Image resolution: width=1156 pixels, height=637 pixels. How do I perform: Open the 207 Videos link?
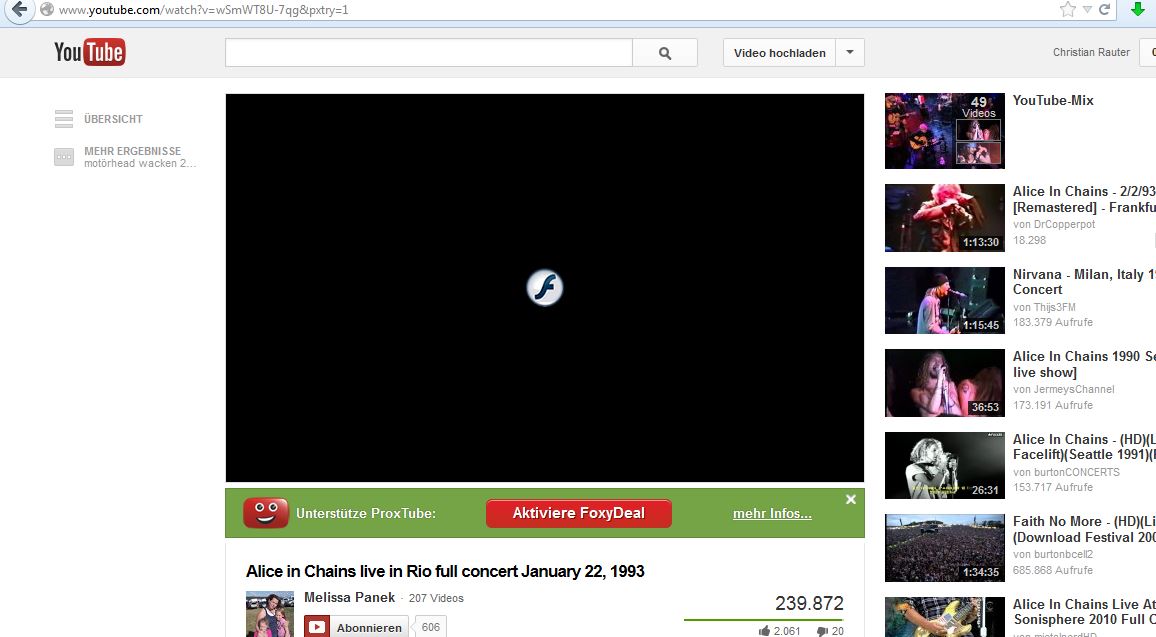pos(436,598)
